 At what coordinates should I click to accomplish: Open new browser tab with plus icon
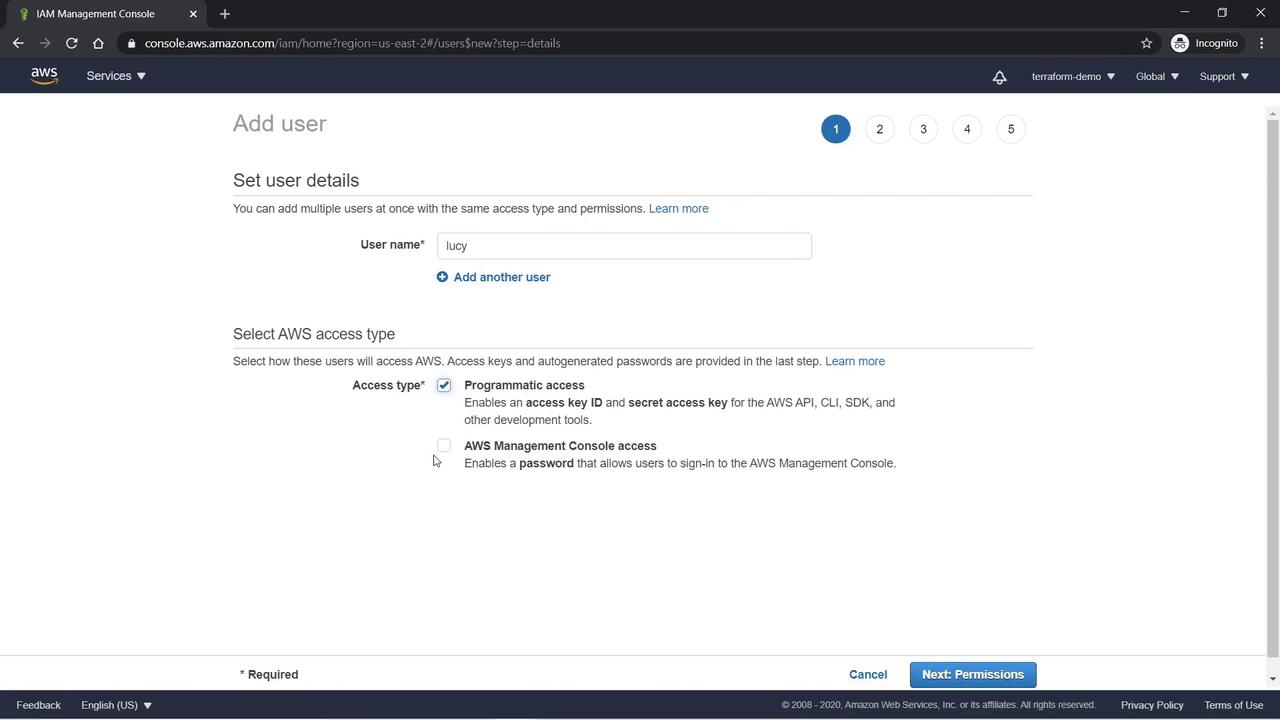225,14
